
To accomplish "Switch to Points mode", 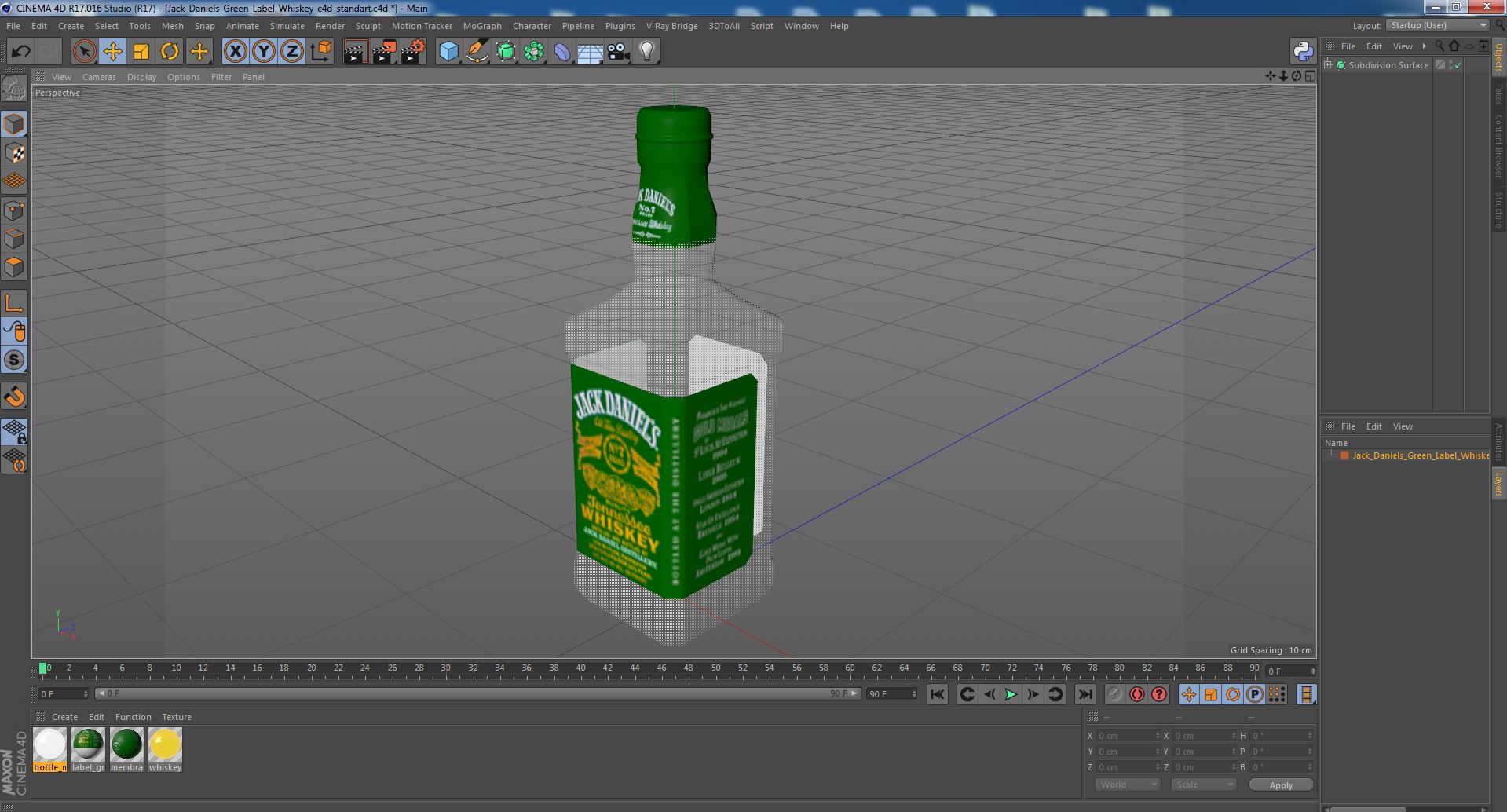I will (14, 210).
